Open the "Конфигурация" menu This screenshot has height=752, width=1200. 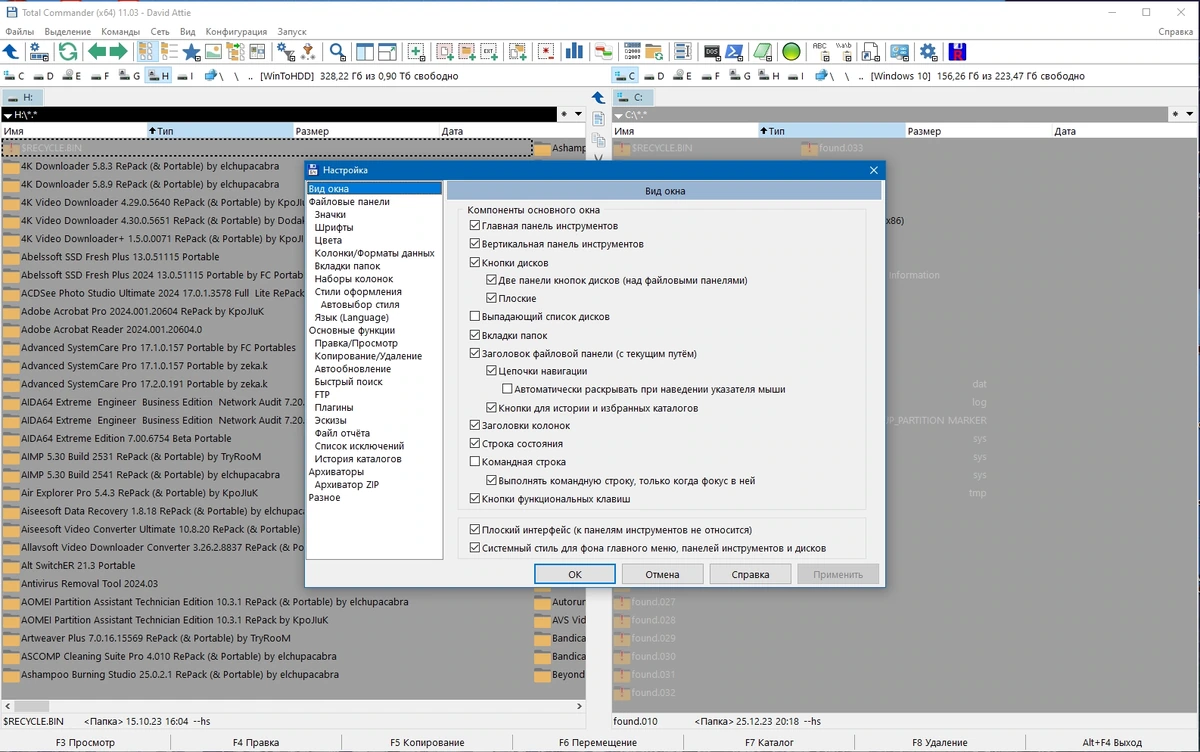(x=236, y=32)
